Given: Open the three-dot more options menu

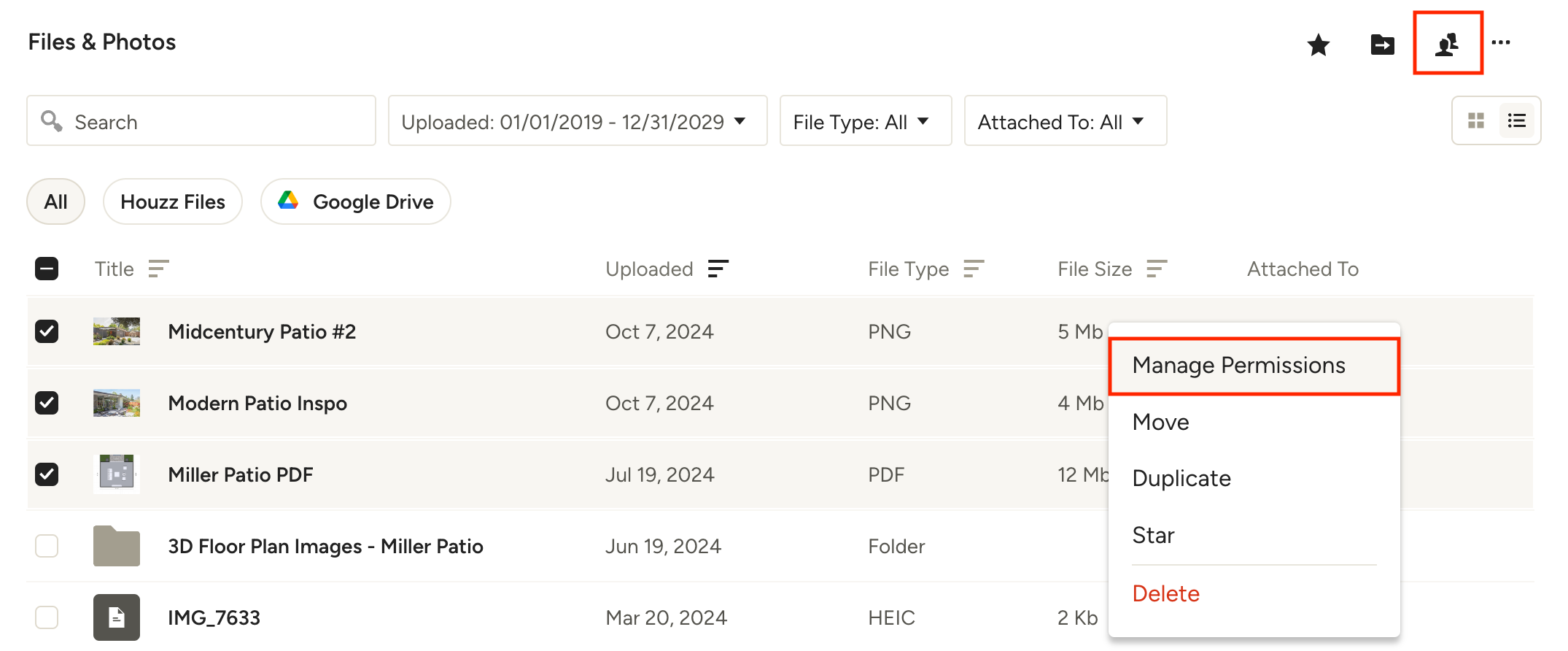Looking at the screenshot, I should coord(1501,43).
